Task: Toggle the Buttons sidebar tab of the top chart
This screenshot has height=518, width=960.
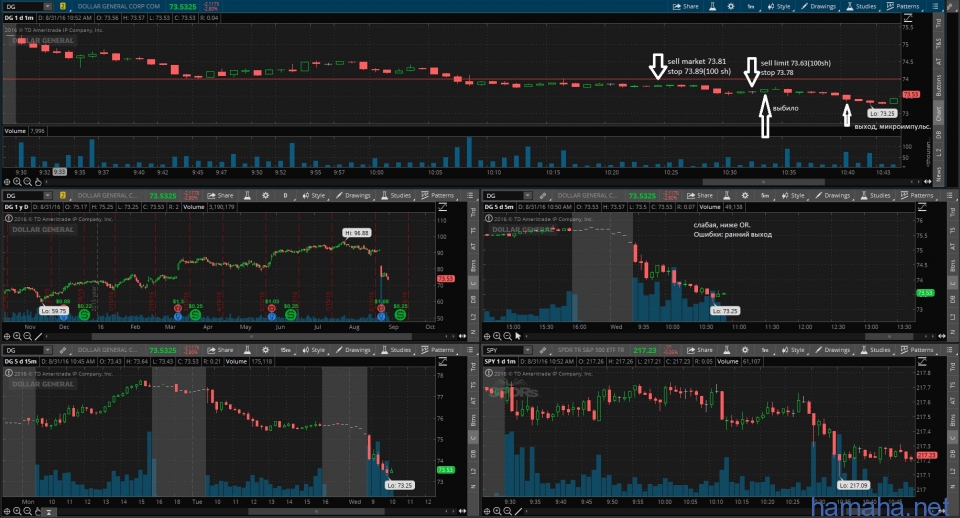Action: (938, 86)
